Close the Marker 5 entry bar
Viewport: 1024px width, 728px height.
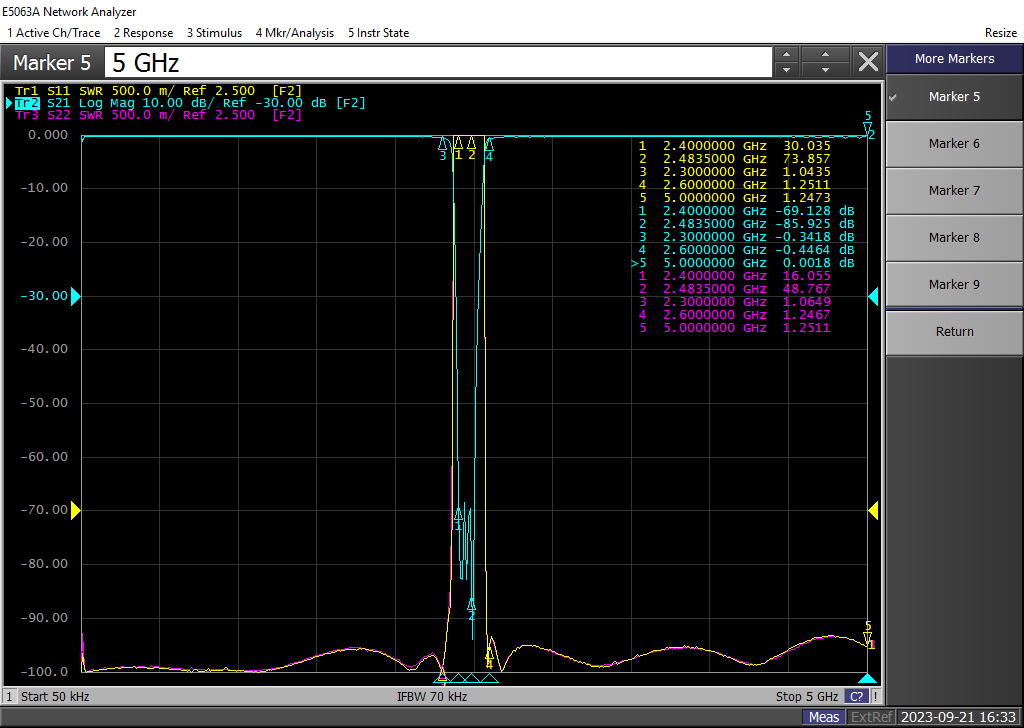click(868, 62)
